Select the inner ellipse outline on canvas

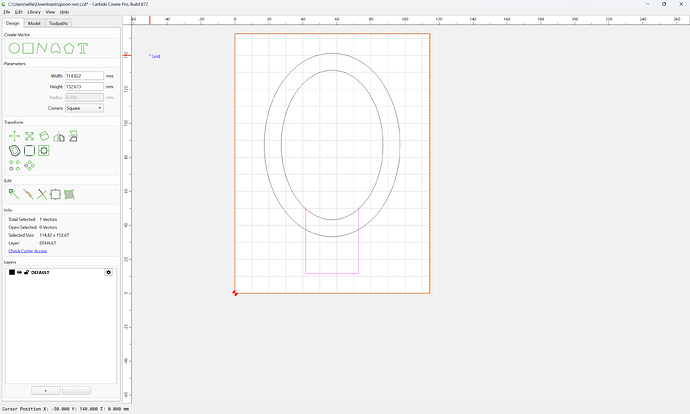[x=332, y=70]
